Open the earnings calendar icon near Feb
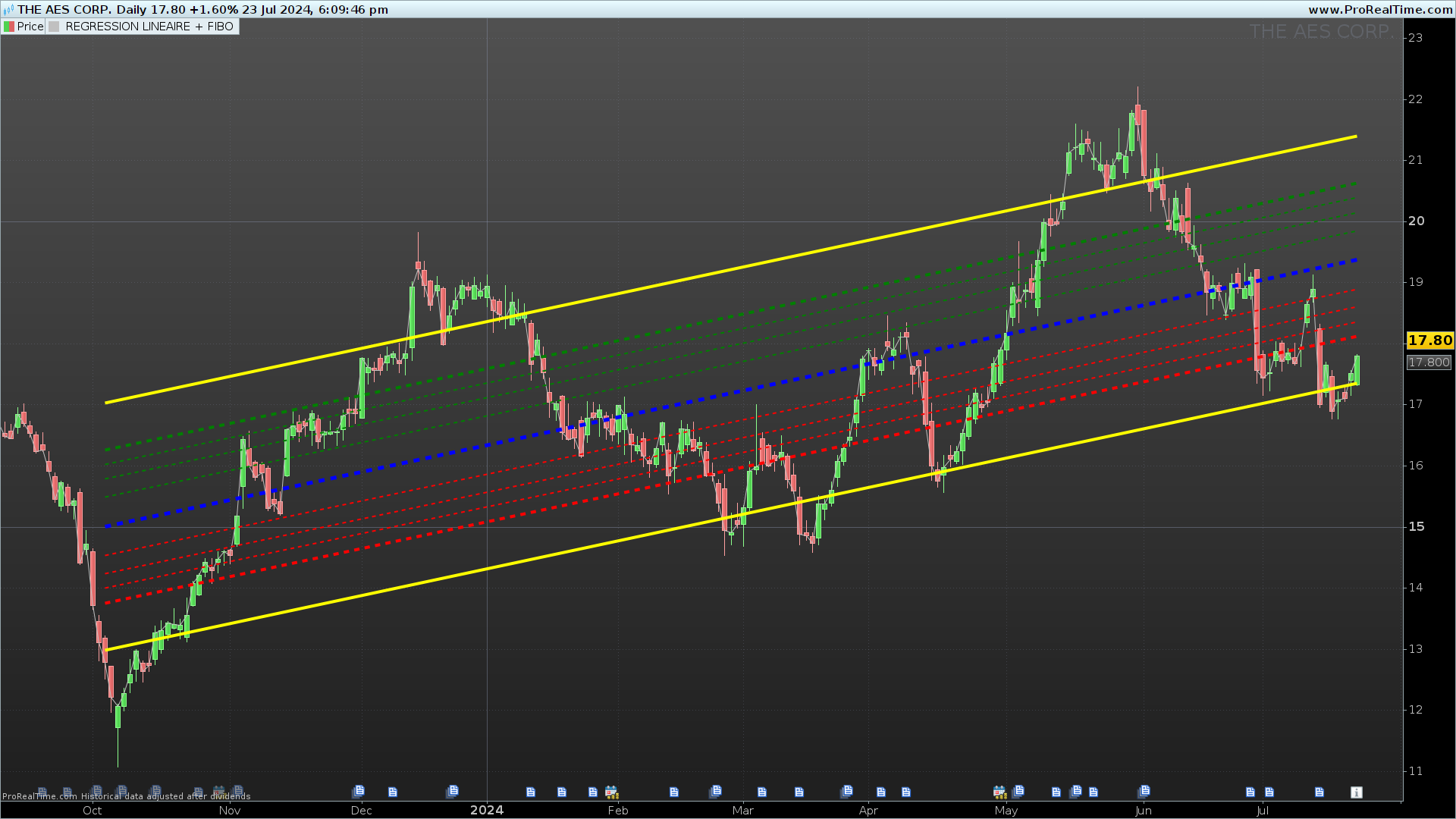 pyautogui.click(x=611, y=792)
